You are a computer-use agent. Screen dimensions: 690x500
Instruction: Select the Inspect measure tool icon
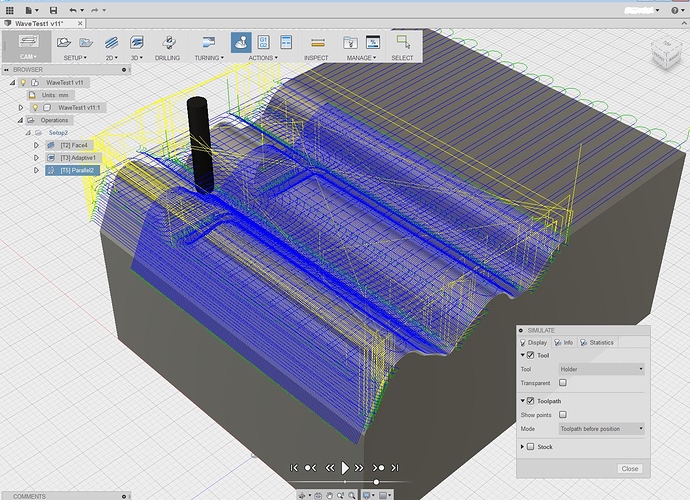pyautogui.click(x=317, y=43)
